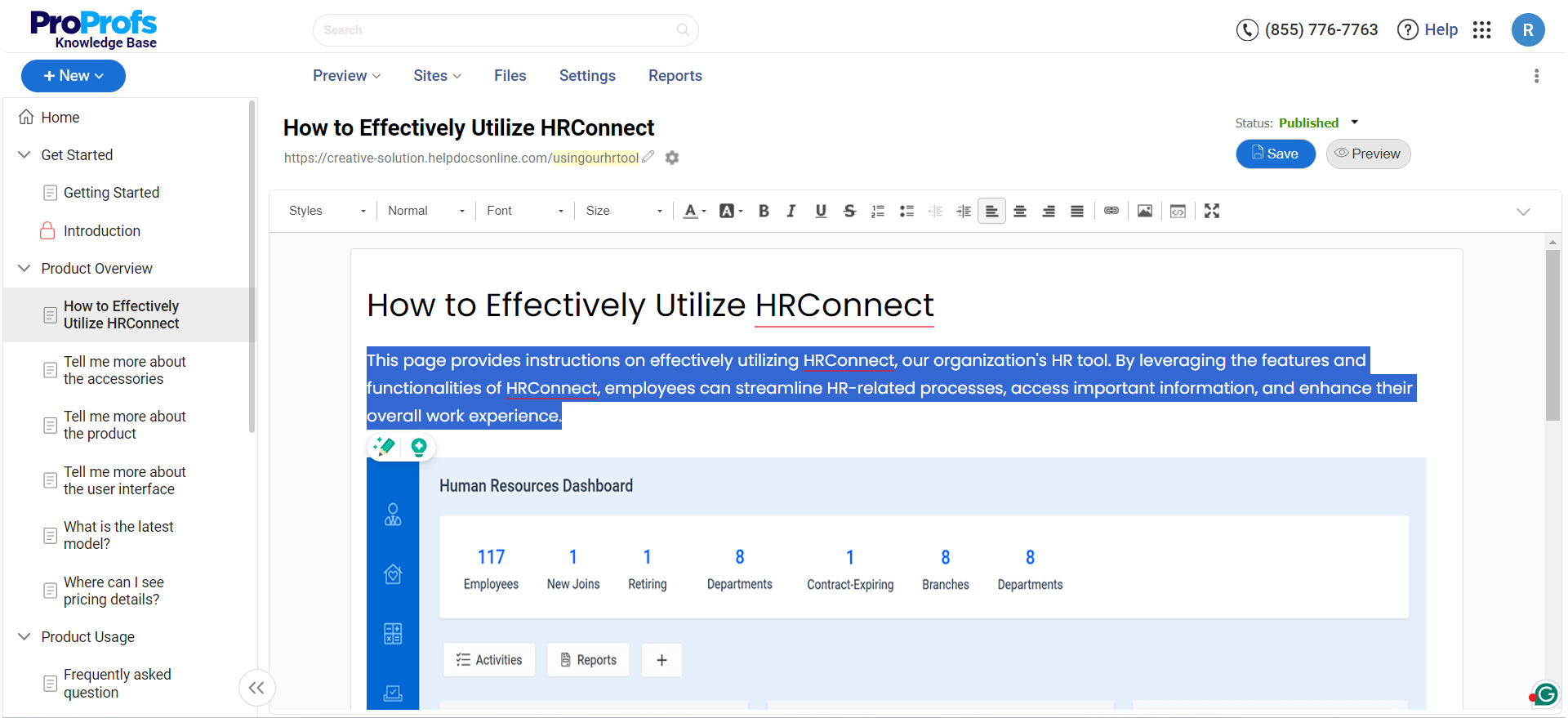Click the Human Resources Dashboard image
The width and height of the screenshot is (1568, 718).
click(x=896, y=583)
